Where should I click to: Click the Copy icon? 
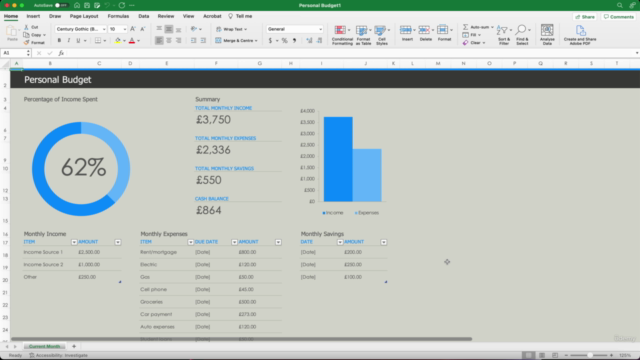point(27,35)
